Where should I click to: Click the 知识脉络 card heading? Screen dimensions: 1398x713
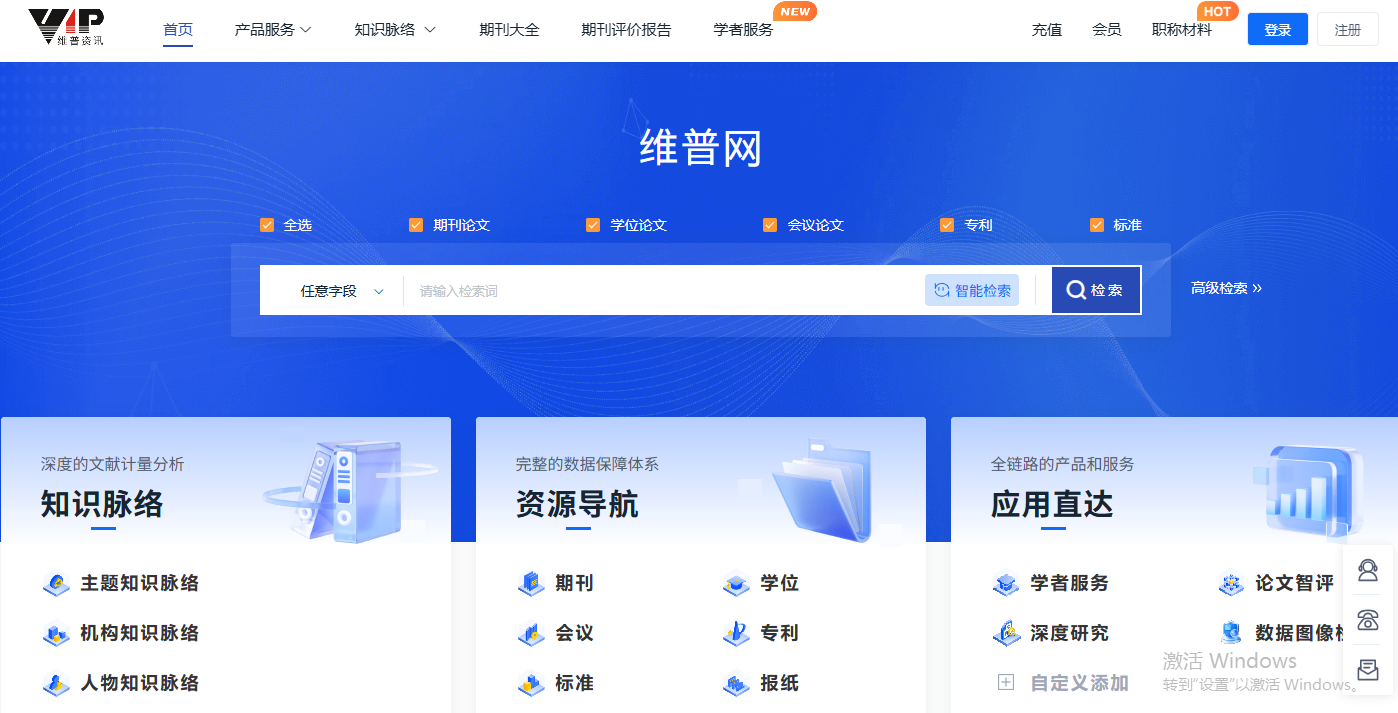[102, 504]
